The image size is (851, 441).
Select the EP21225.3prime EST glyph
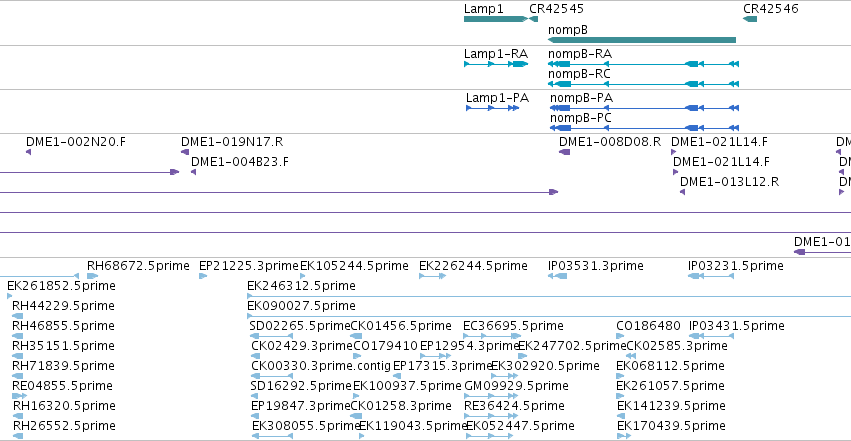[203, 276]
